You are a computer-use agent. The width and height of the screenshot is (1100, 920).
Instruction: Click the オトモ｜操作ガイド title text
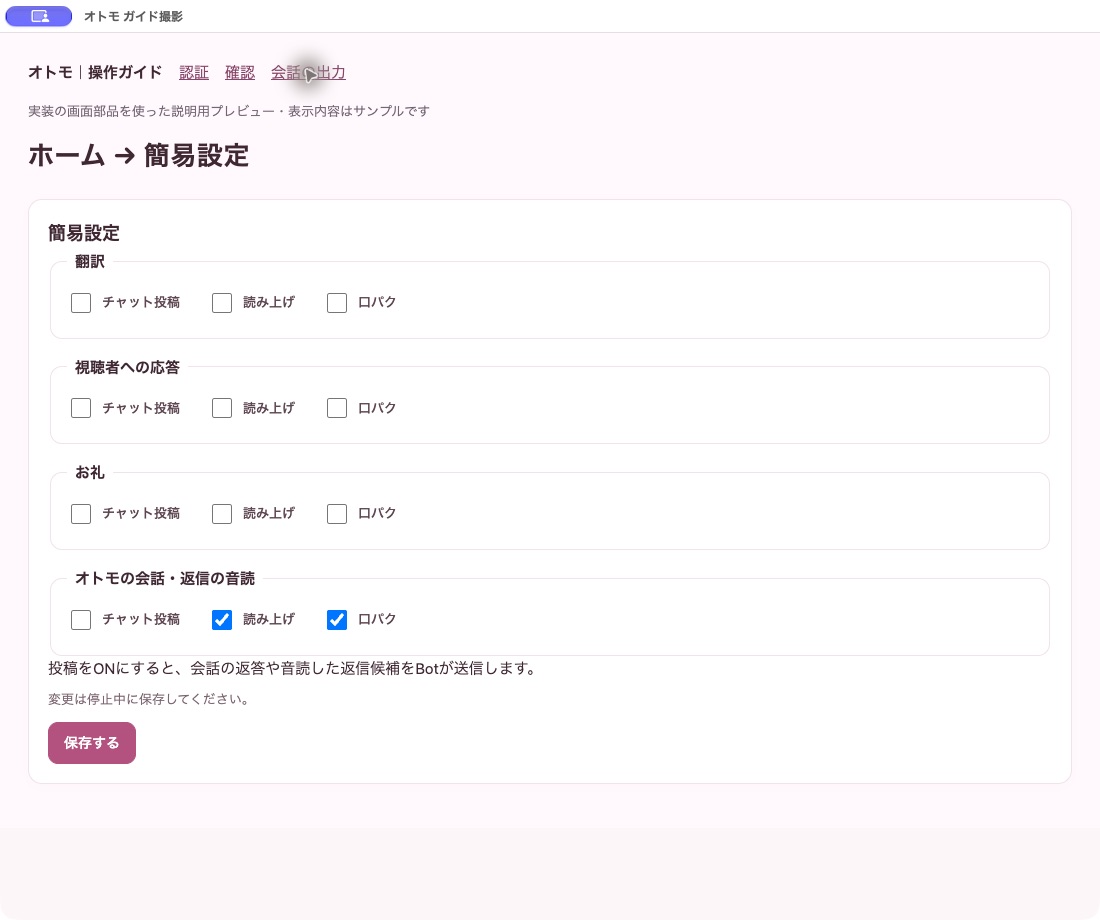(95, 73)
